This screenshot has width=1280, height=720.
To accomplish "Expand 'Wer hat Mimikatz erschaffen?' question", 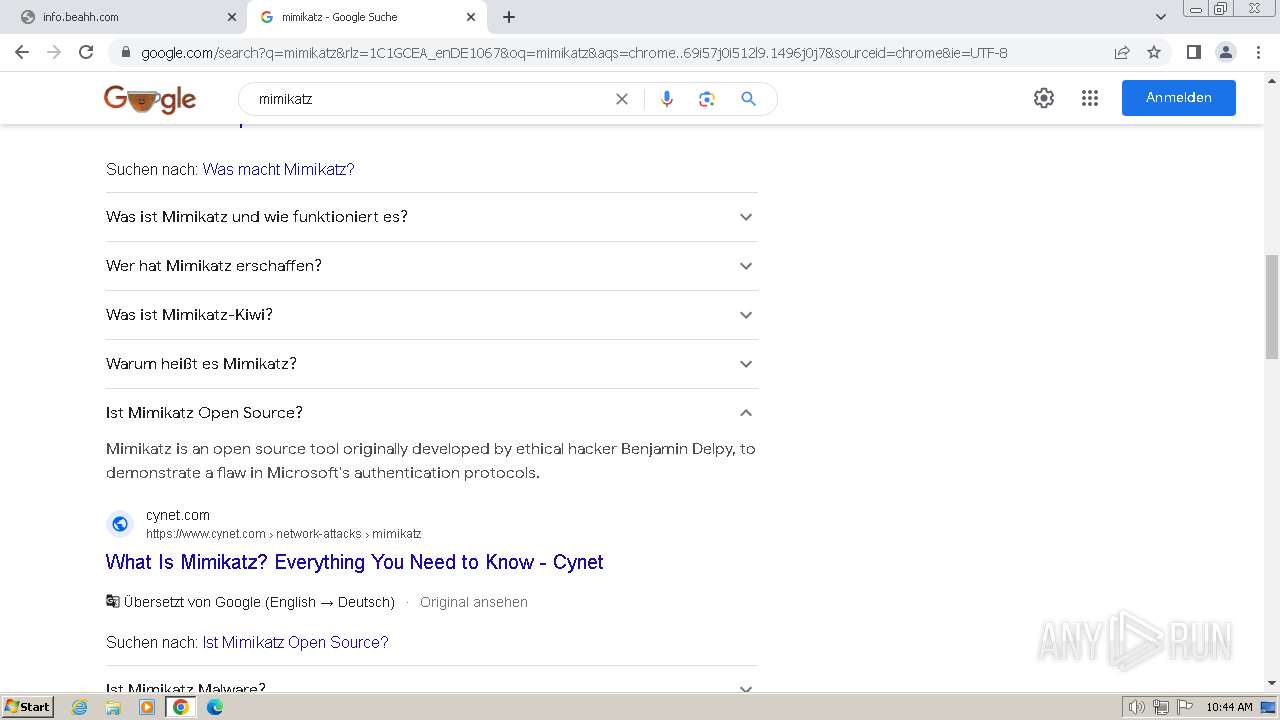I will pyautogui.click(x=432, y=266).
